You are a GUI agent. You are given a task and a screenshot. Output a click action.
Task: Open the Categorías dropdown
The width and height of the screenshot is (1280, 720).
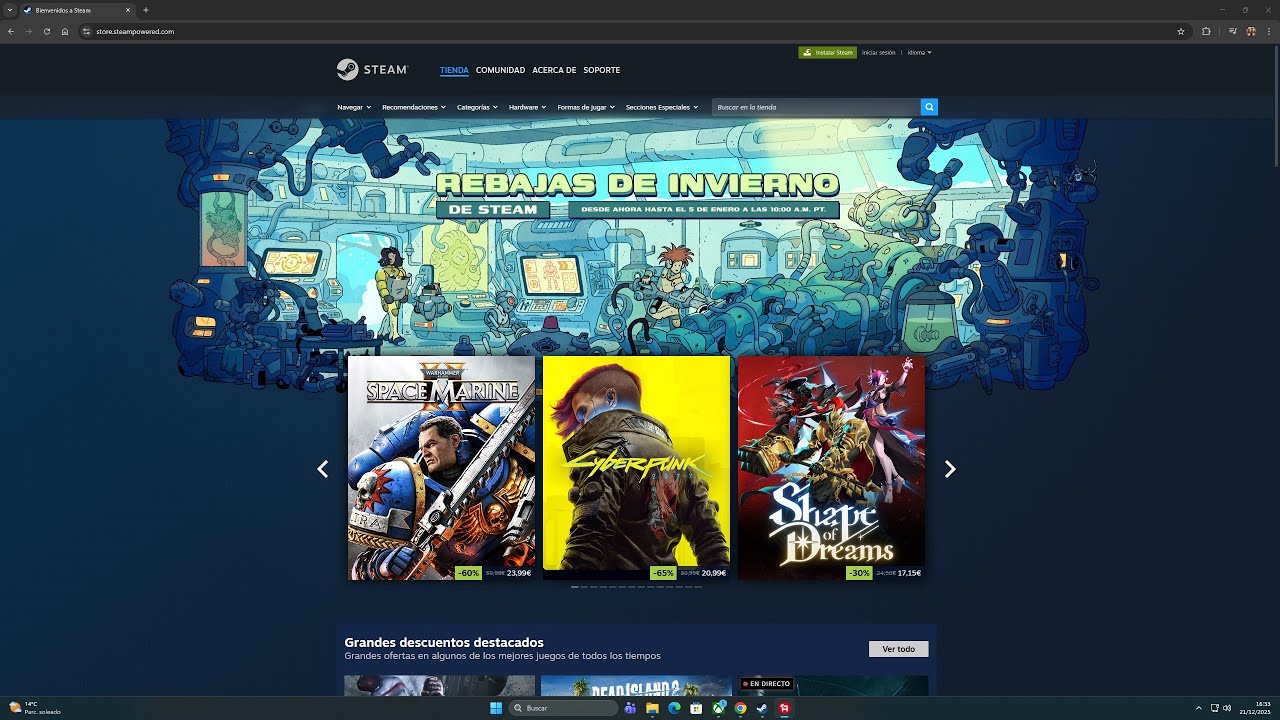pos(477,107)
